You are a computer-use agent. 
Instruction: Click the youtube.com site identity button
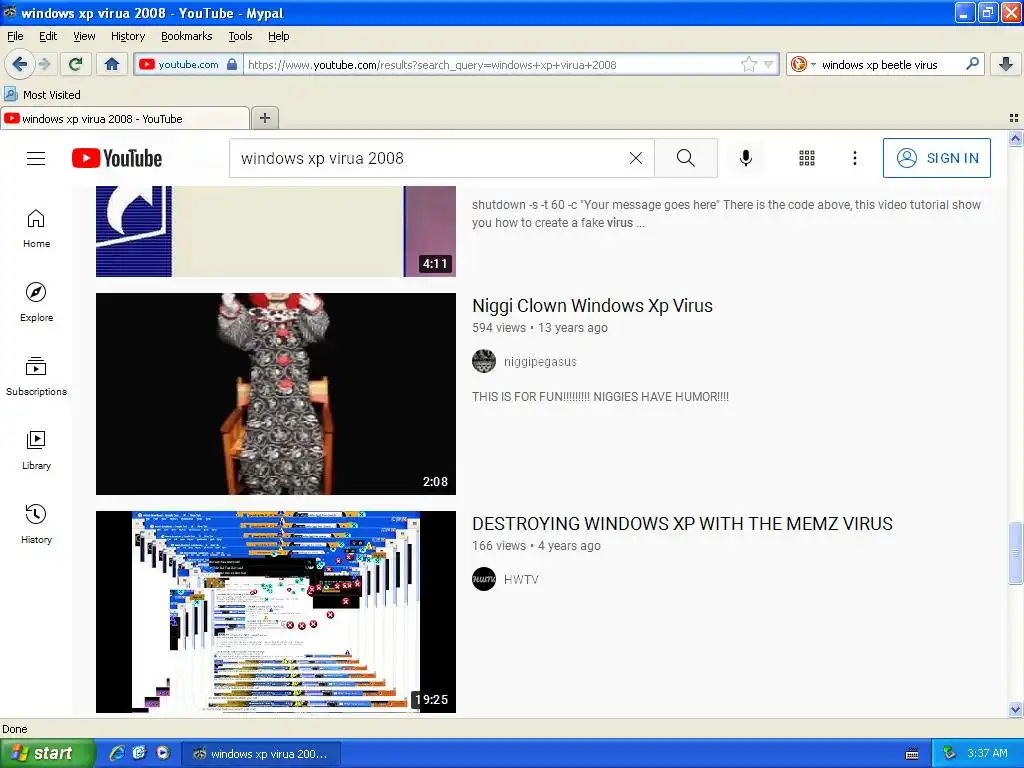187,64
